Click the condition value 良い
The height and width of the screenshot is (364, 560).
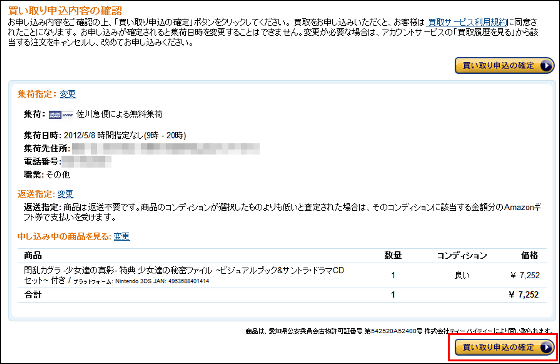462,275
